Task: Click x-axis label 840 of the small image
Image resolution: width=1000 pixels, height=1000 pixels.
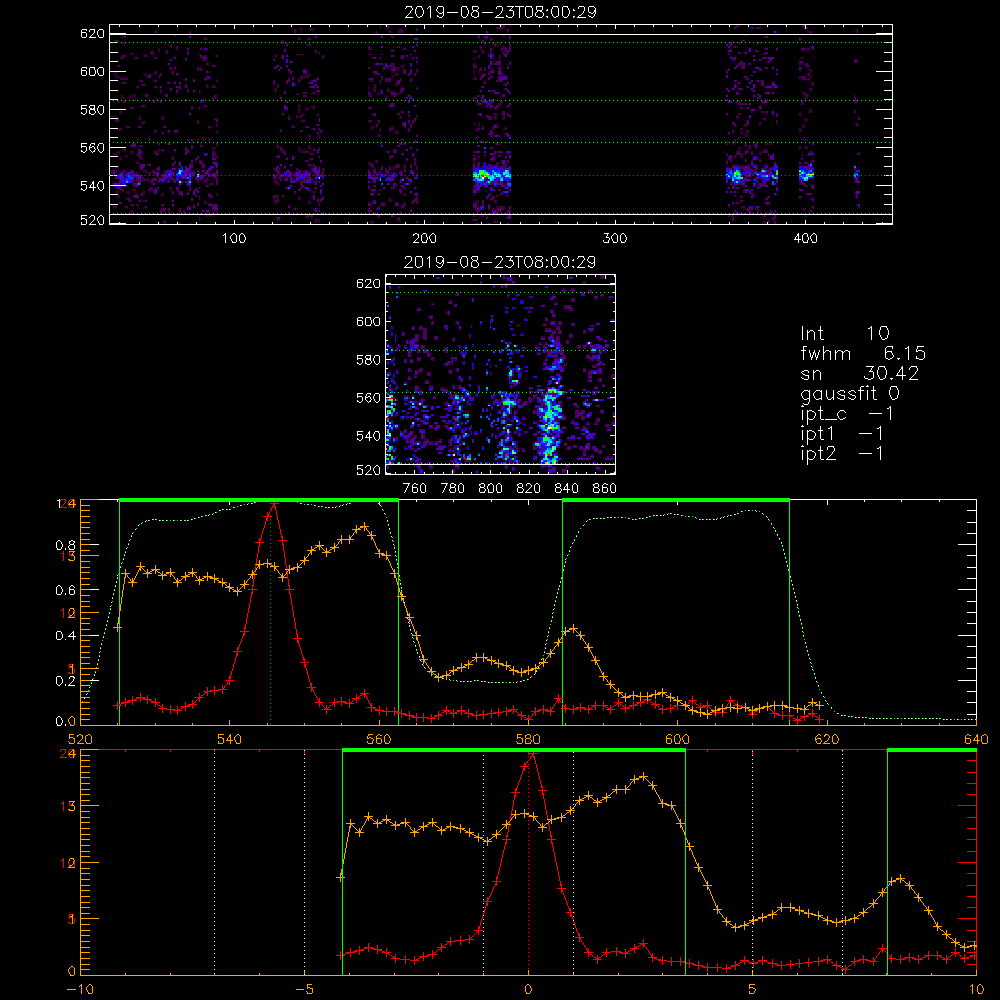Action: click(566, 489)
